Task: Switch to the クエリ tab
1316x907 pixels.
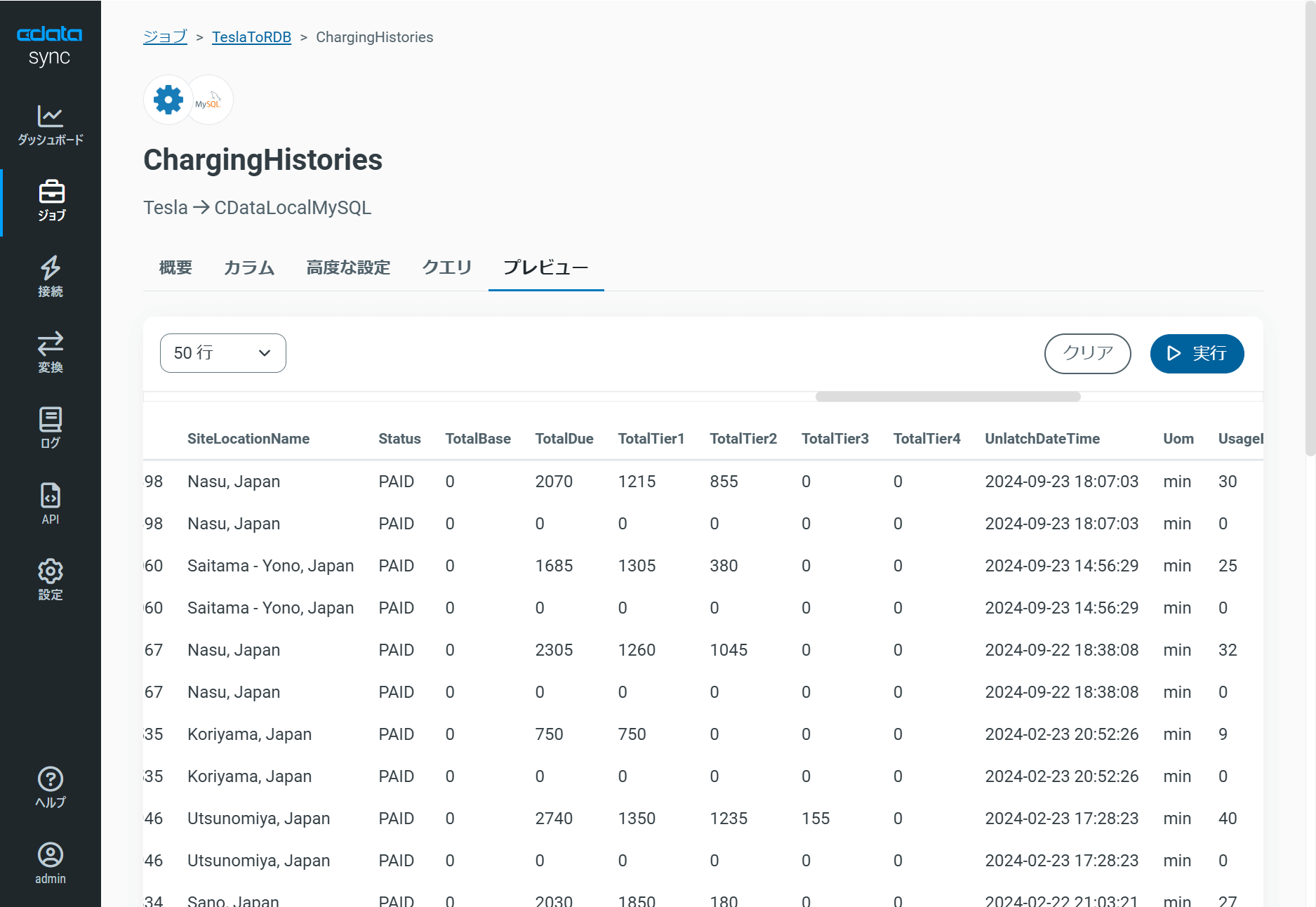Action: tap(447, 267)
